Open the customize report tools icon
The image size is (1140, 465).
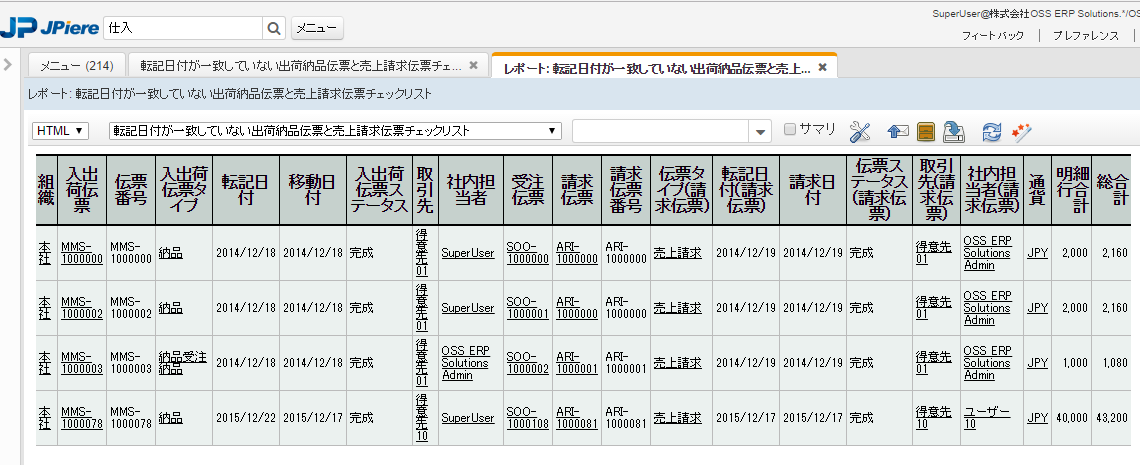[x=860, y=132]
